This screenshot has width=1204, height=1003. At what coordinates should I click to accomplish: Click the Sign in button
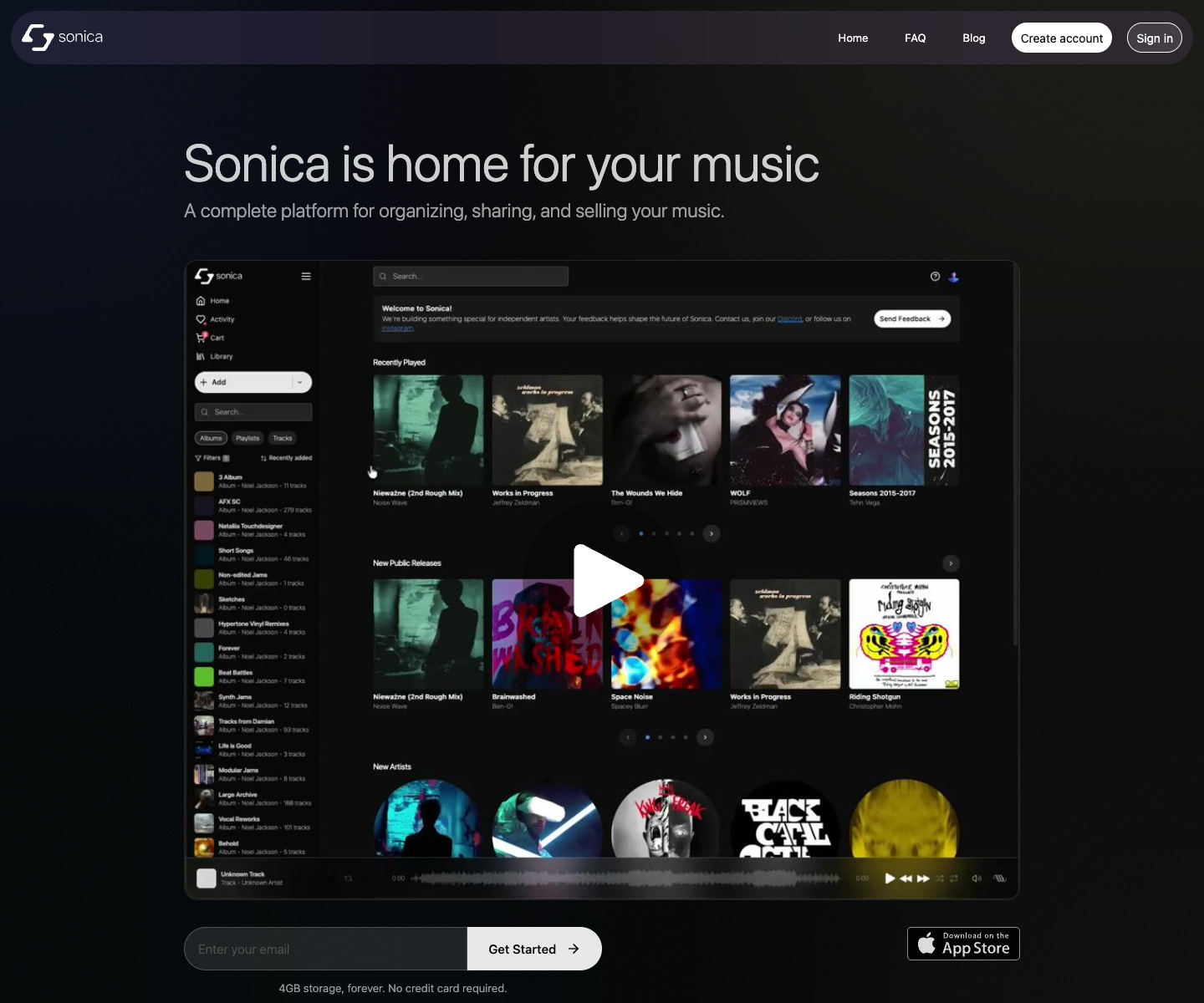point(1155,38)
